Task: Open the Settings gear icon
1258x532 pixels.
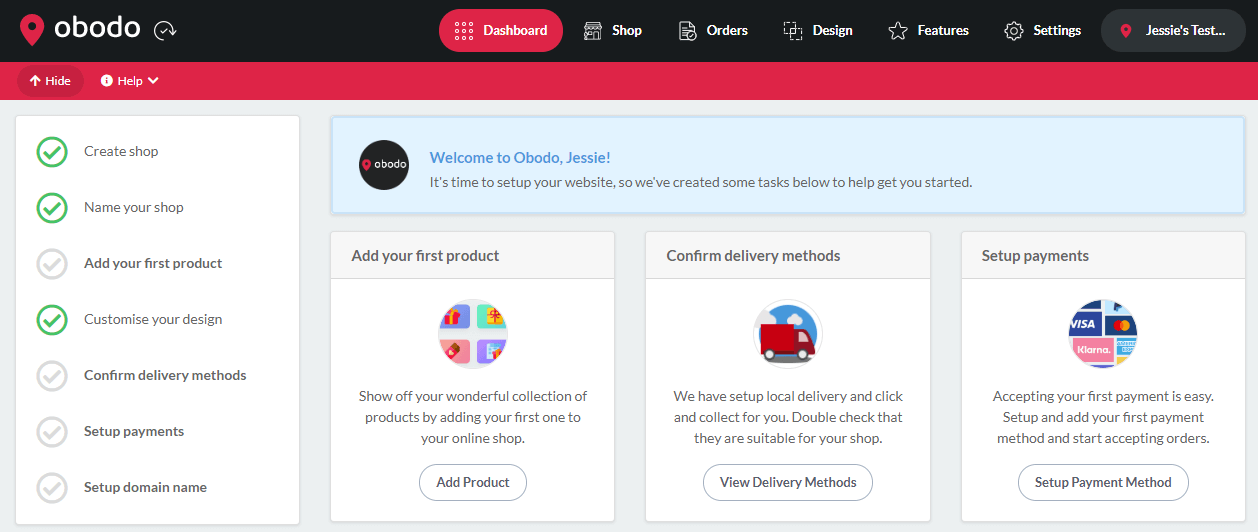Action: 1014,30
